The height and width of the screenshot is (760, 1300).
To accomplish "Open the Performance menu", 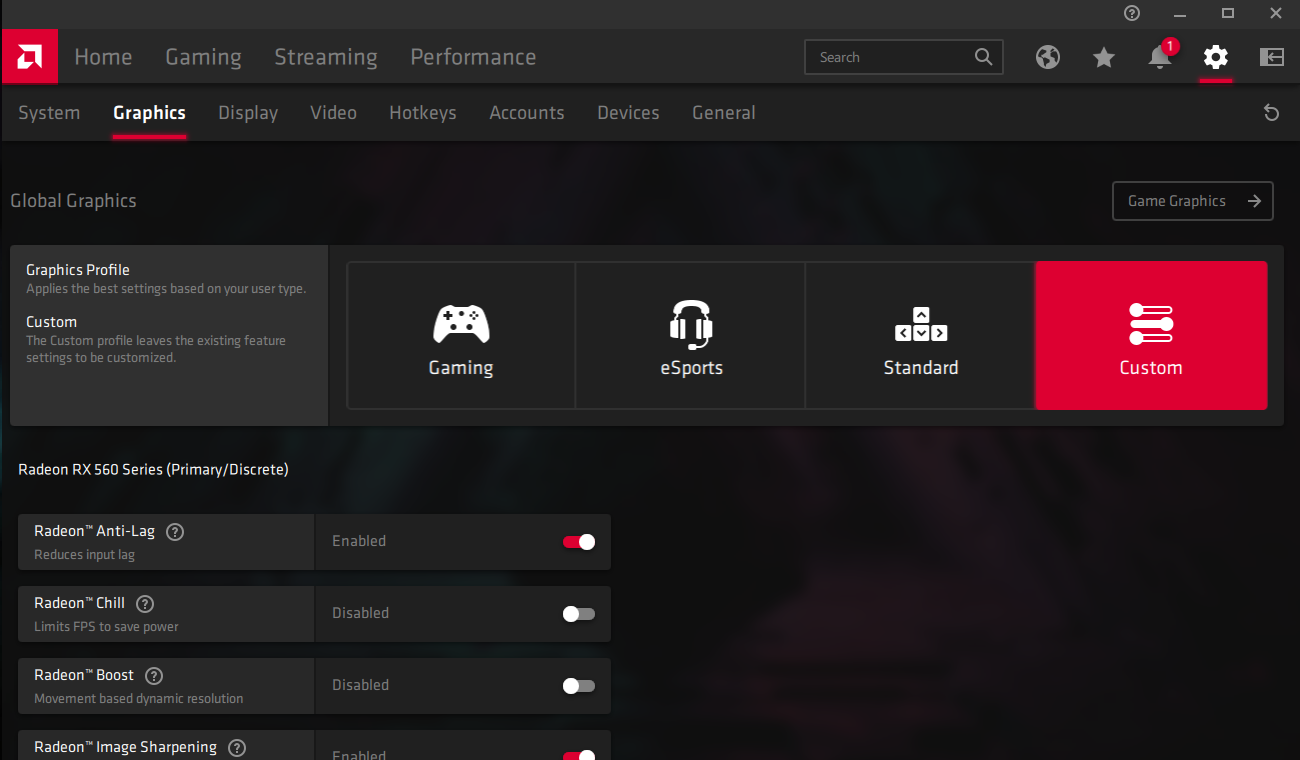I will pyautogui.click(x=473, y=57).
